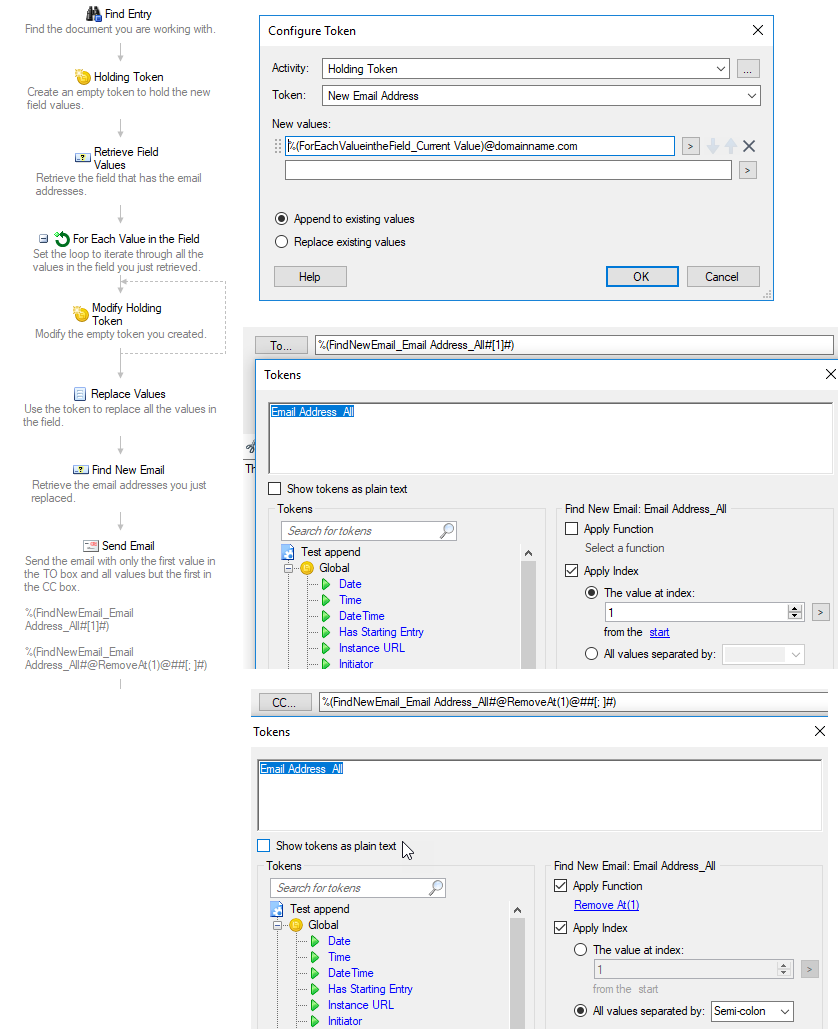
Task: Click green arrow icon beside upper Date token
Action: tap(326, 584)
